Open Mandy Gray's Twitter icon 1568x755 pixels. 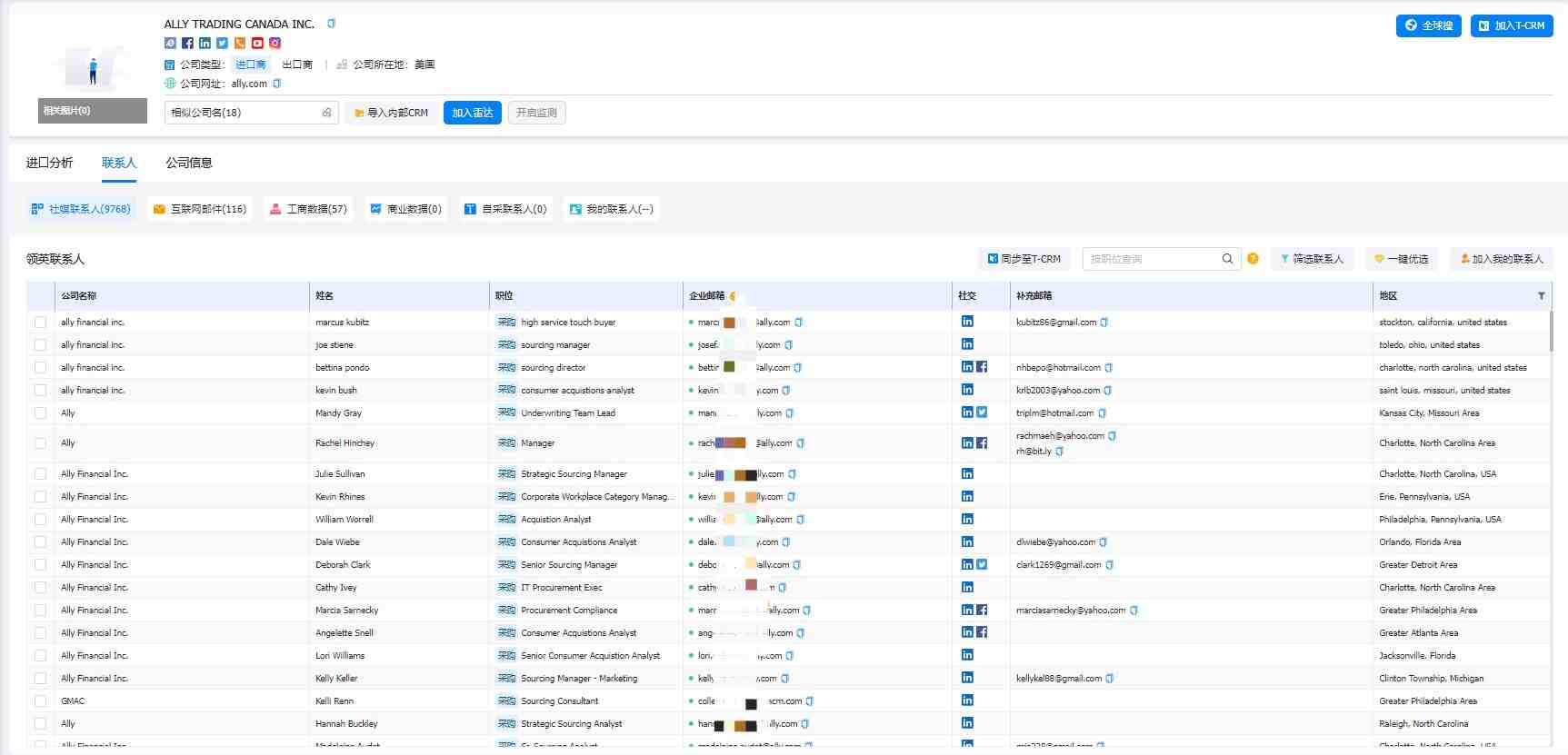coord(982,412)
